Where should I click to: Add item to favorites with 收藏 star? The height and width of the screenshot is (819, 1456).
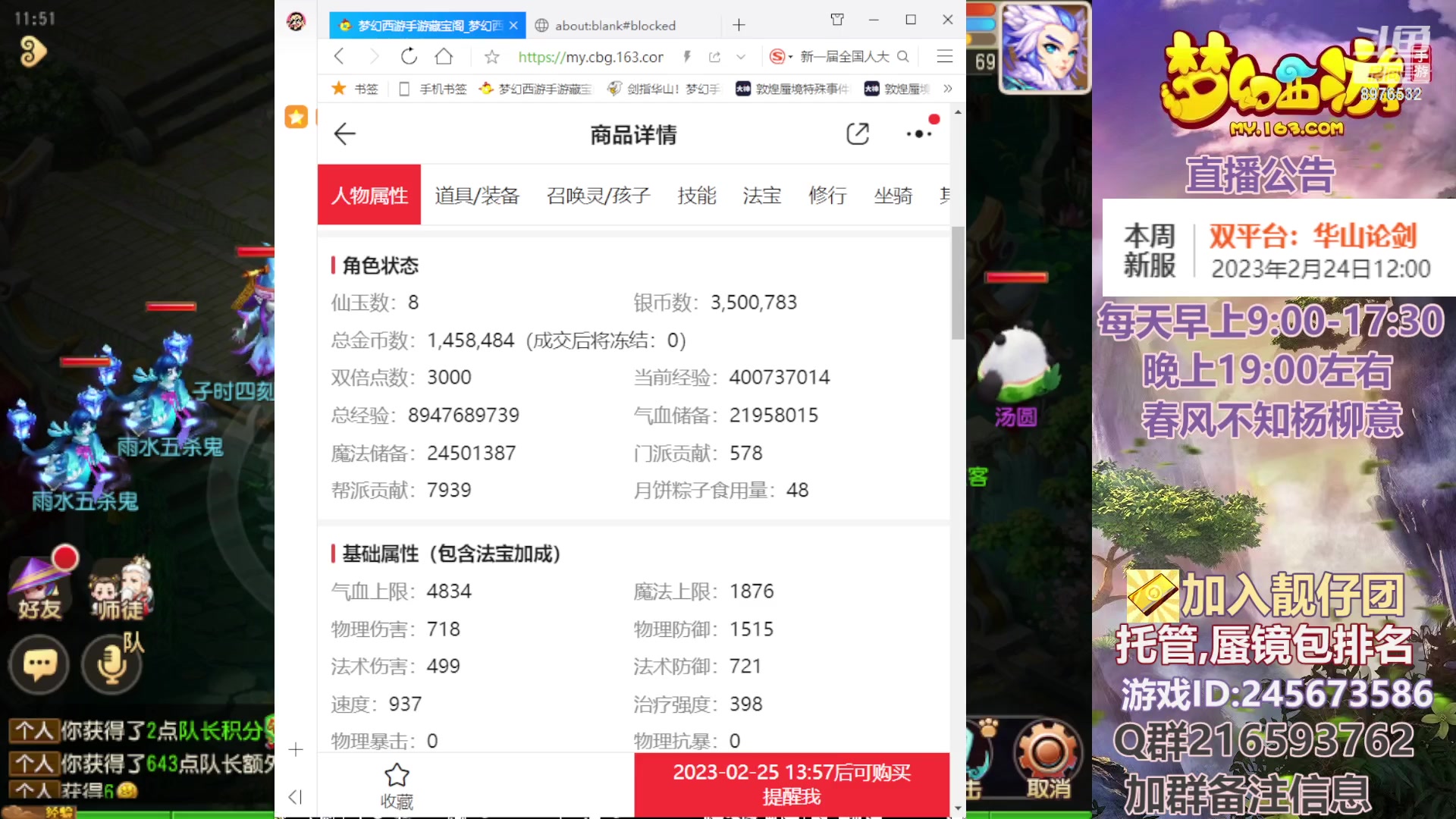397,786
